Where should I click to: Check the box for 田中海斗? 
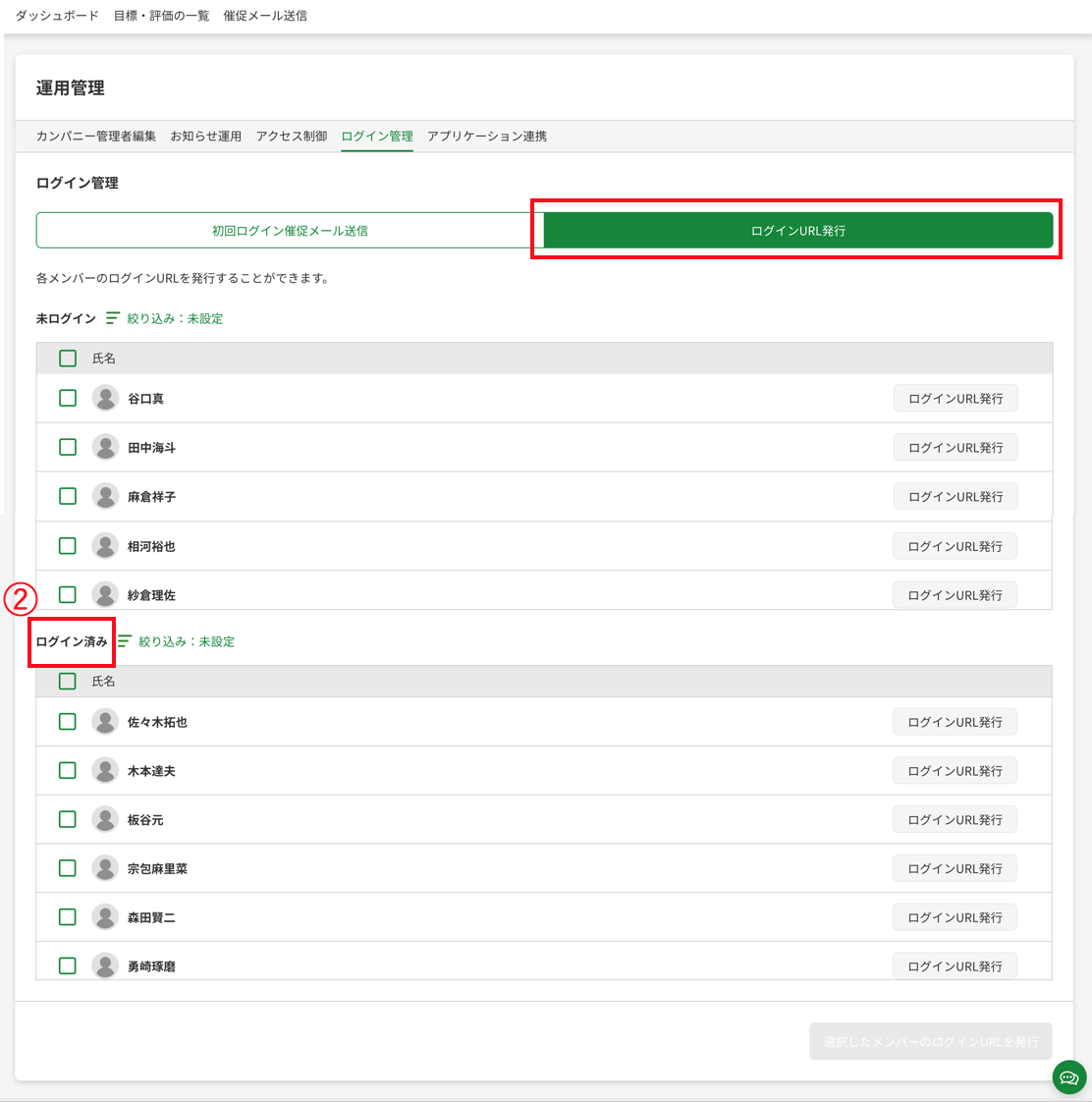click(68, 448)
